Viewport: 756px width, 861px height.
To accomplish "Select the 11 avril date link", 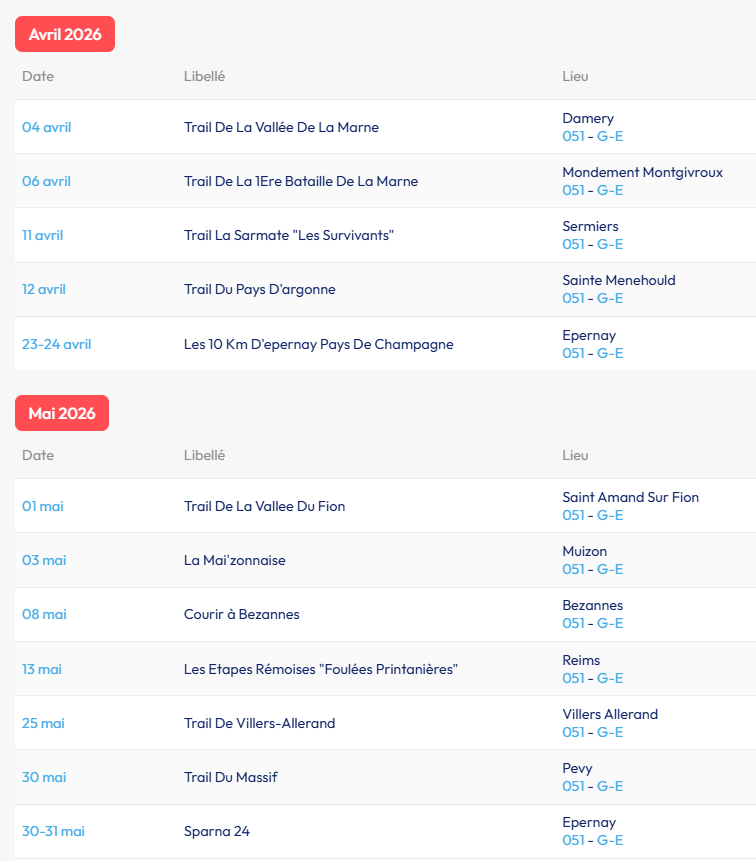I will click(x=43, y=235).
